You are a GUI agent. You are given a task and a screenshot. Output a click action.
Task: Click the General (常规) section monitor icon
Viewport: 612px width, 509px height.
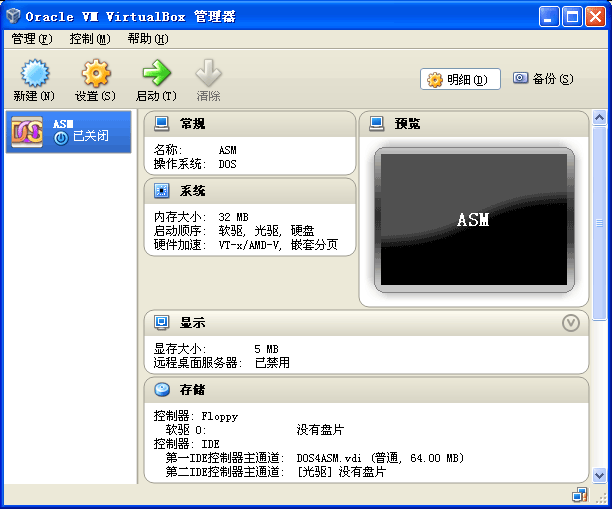[161, 124]
